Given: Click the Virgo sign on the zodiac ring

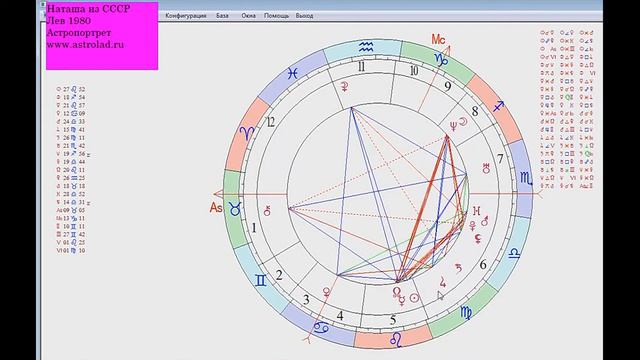Looking at the screenshot, I should click(x=466, y=313).
